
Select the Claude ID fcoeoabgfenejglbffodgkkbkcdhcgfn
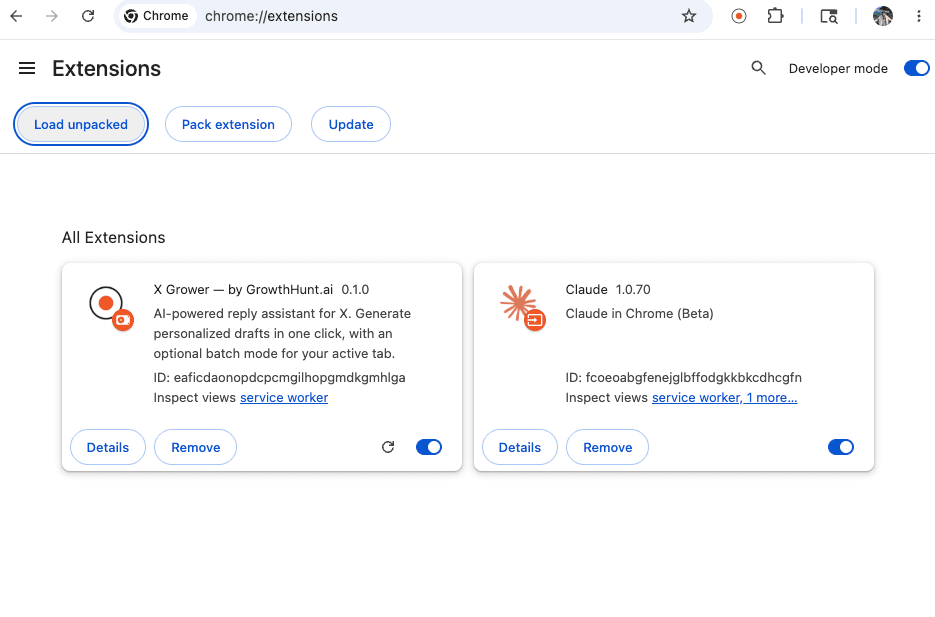[683, 377]
